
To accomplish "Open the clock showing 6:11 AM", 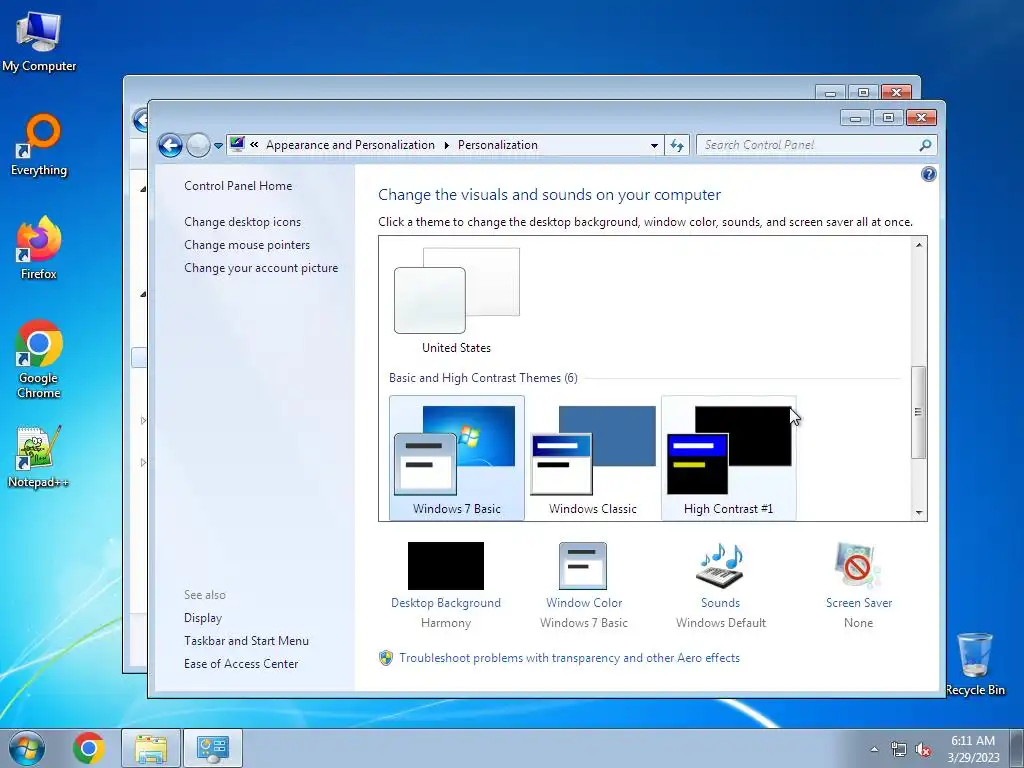I will click(973, 748).
